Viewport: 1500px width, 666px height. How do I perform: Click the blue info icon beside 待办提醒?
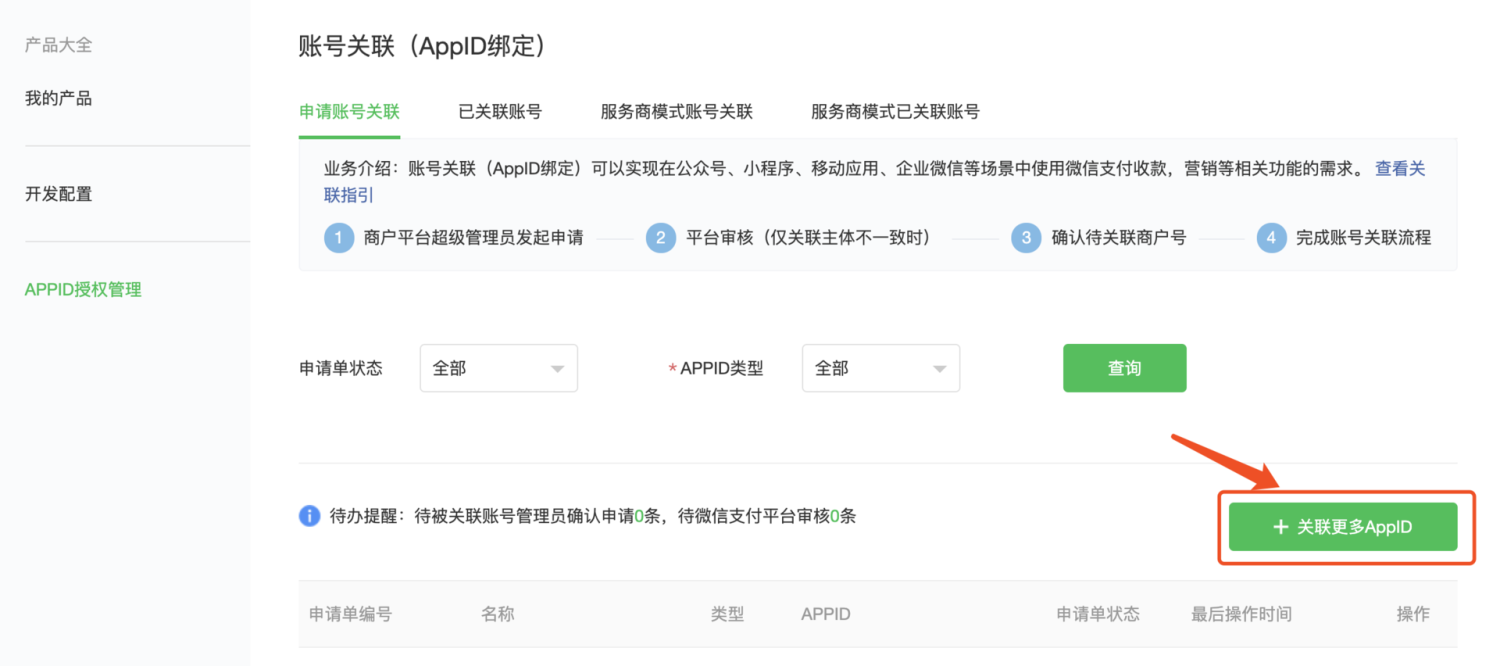click(x=309, y=516)
